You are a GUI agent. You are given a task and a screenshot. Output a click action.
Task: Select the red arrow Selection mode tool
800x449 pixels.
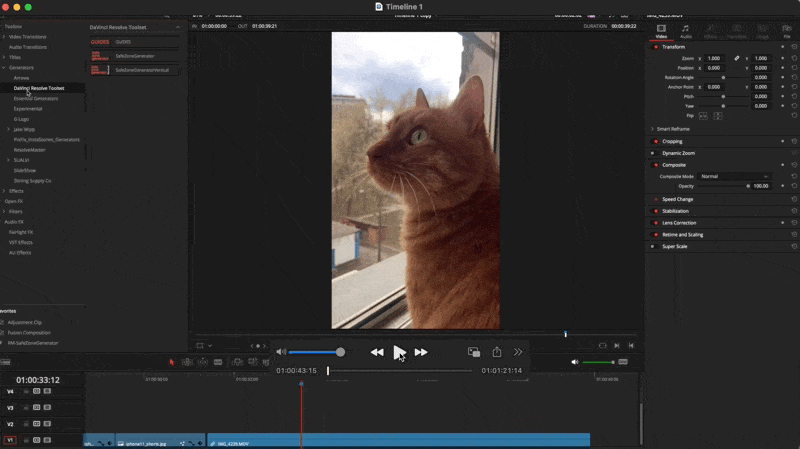(171, 362)
